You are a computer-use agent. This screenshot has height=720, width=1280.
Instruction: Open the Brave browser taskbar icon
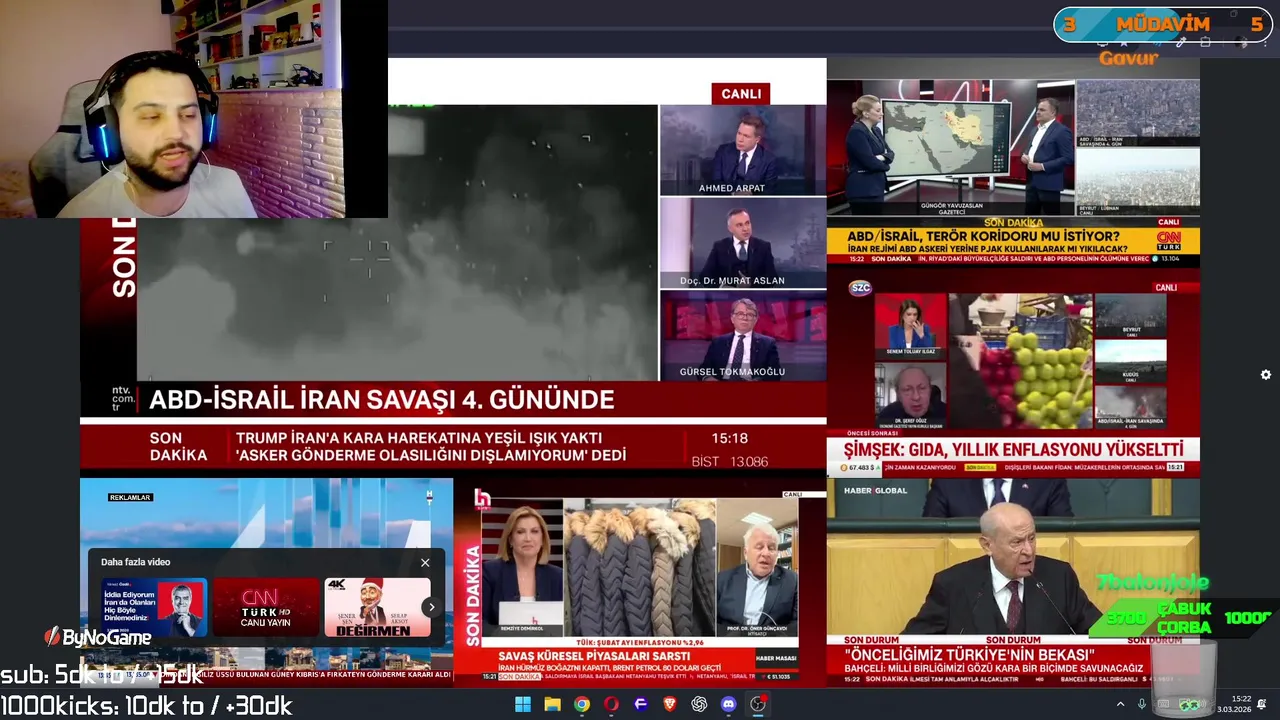pyautogui.click(x=670, y=704)
